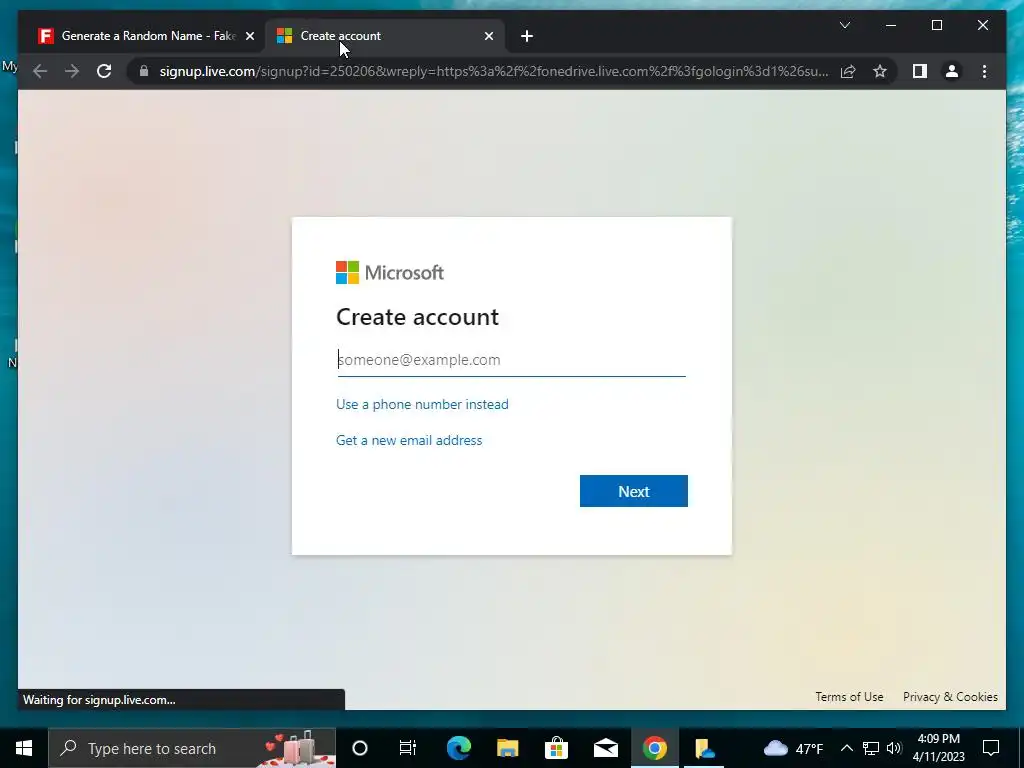Viewport: 1024px width, 768px height.
Task: Minimize the Chrome window
Action: coord(891,25)
